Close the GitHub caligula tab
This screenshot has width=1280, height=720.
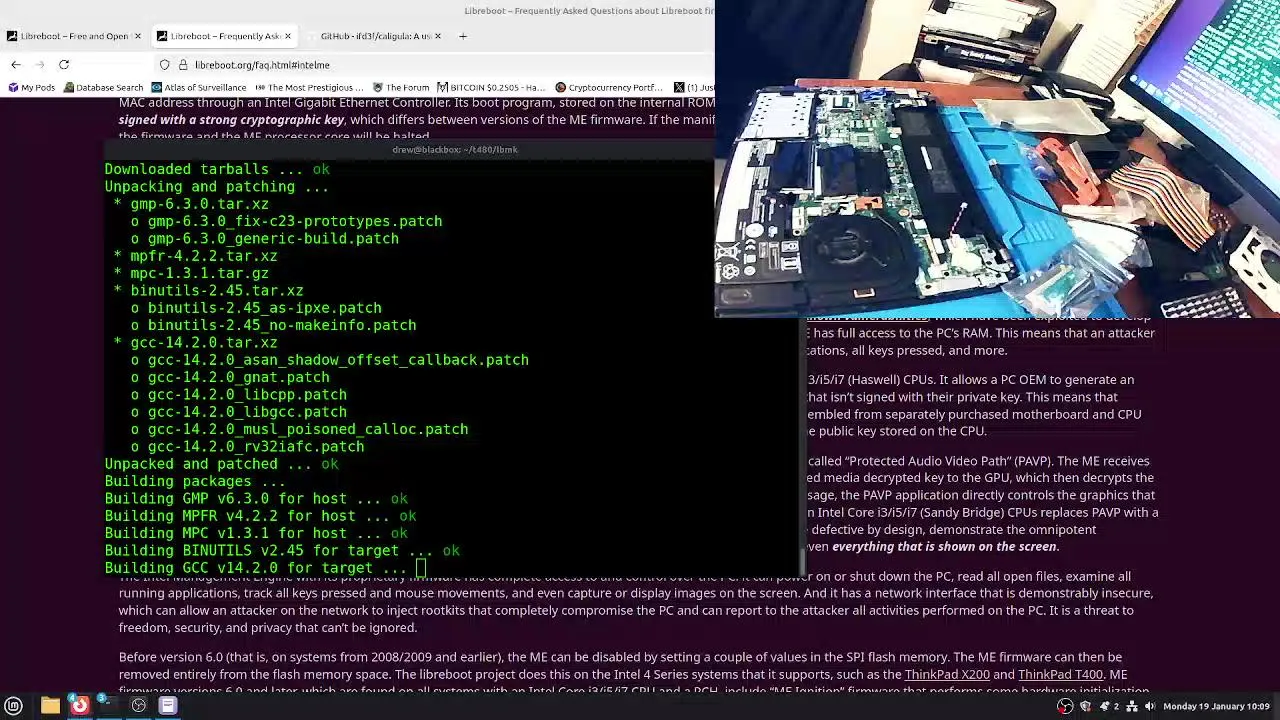(x=437, y=36)
